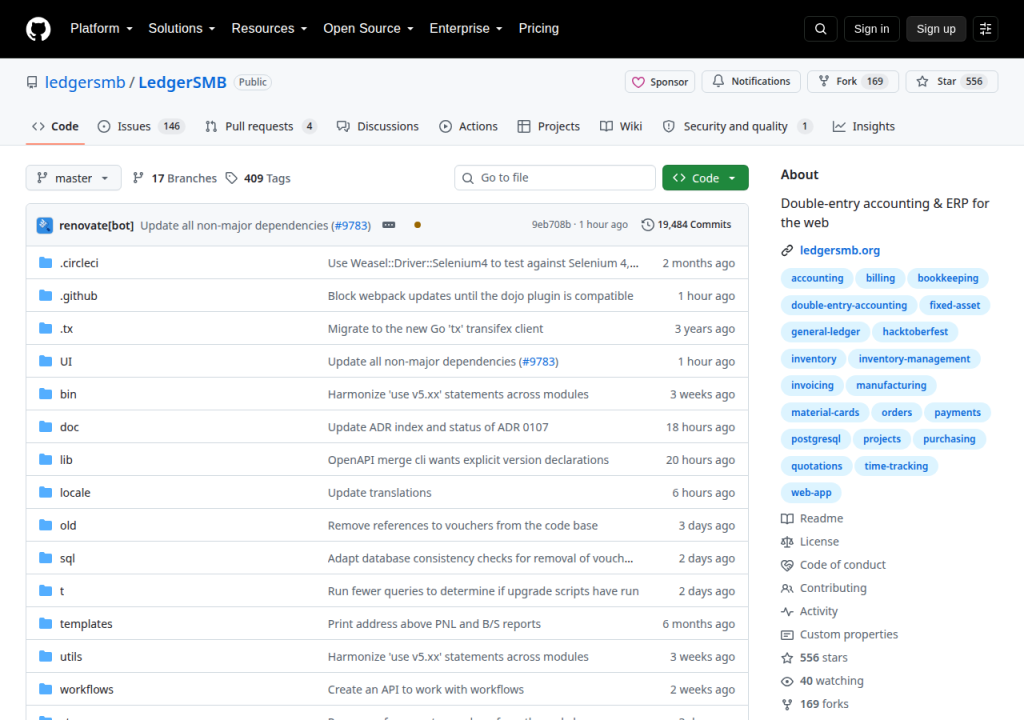Open the sql folder
This screenshot has height=720, width=1024.
67,558
